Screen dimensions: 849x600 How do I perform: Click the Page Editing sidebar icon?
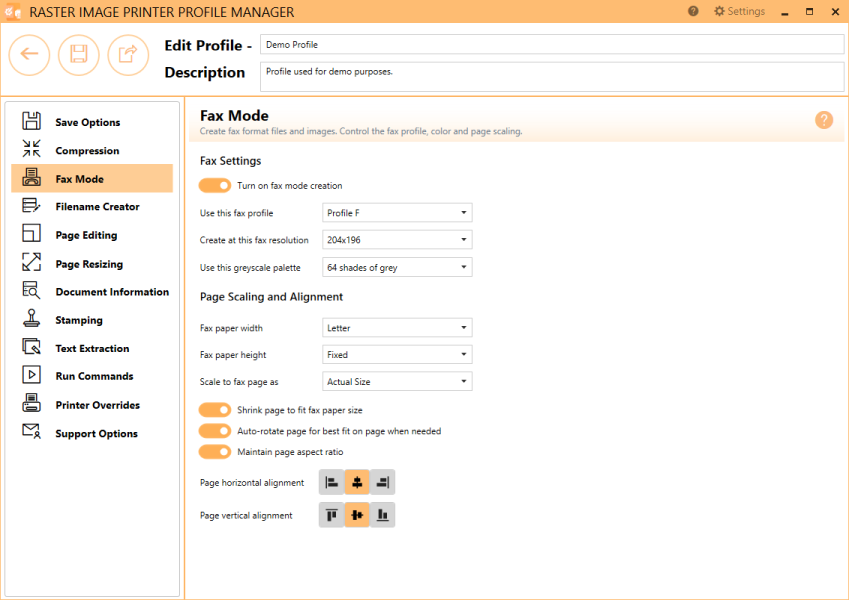31,233
